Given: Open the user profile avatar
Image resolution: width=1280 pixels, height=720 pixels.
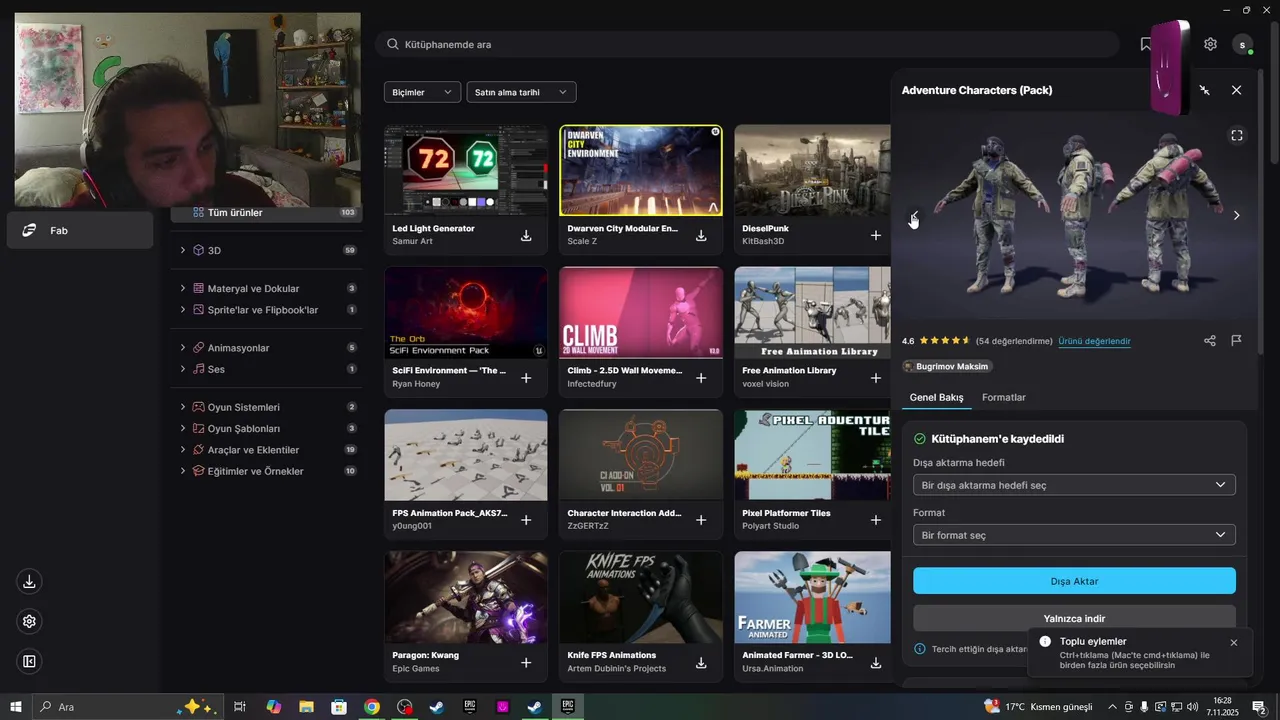Looking at the screenshot, I should (x=1243, y=44).
